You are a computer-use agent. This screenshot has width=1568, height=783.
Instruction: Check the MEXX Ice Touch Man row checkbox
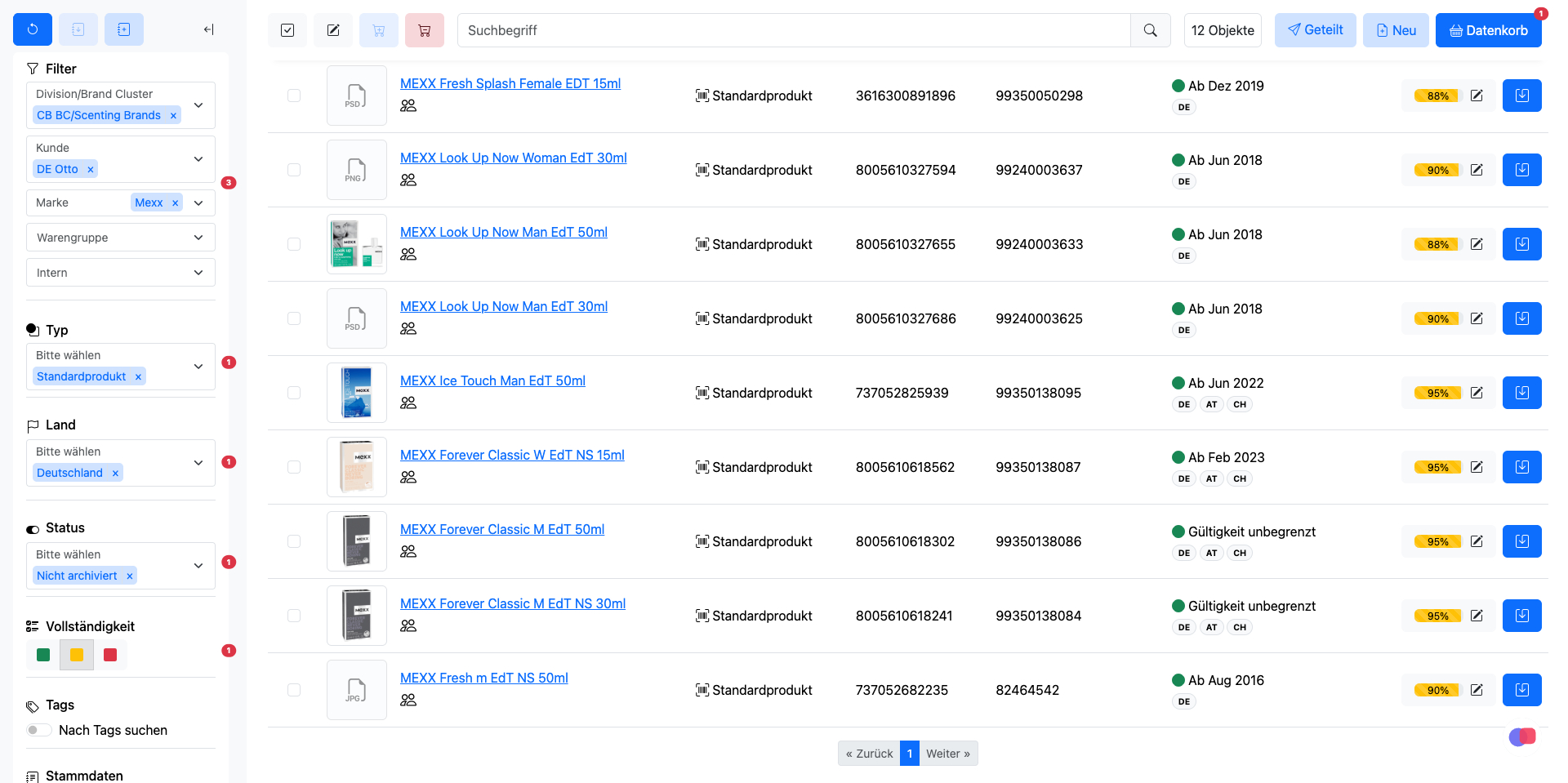[294, 393]
